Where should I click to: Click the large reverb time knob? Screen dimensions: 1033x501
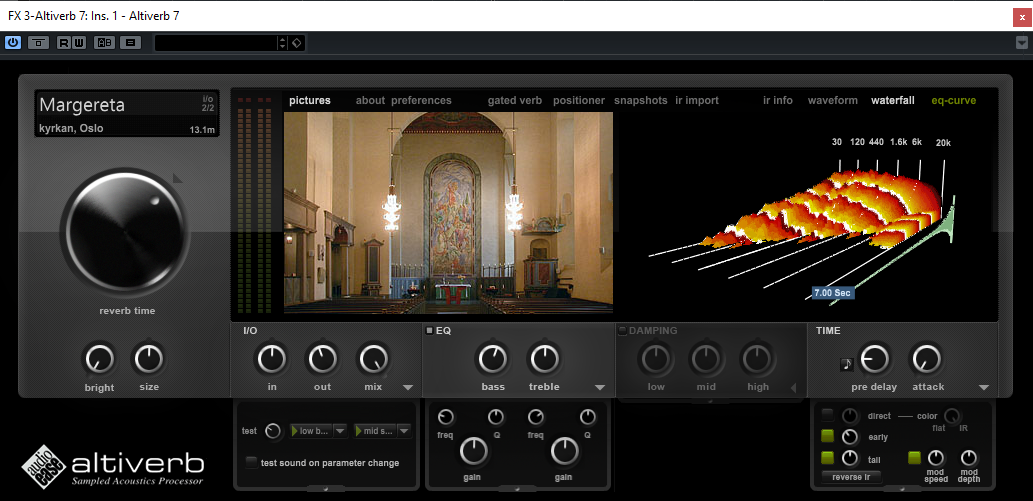[125, 232]
